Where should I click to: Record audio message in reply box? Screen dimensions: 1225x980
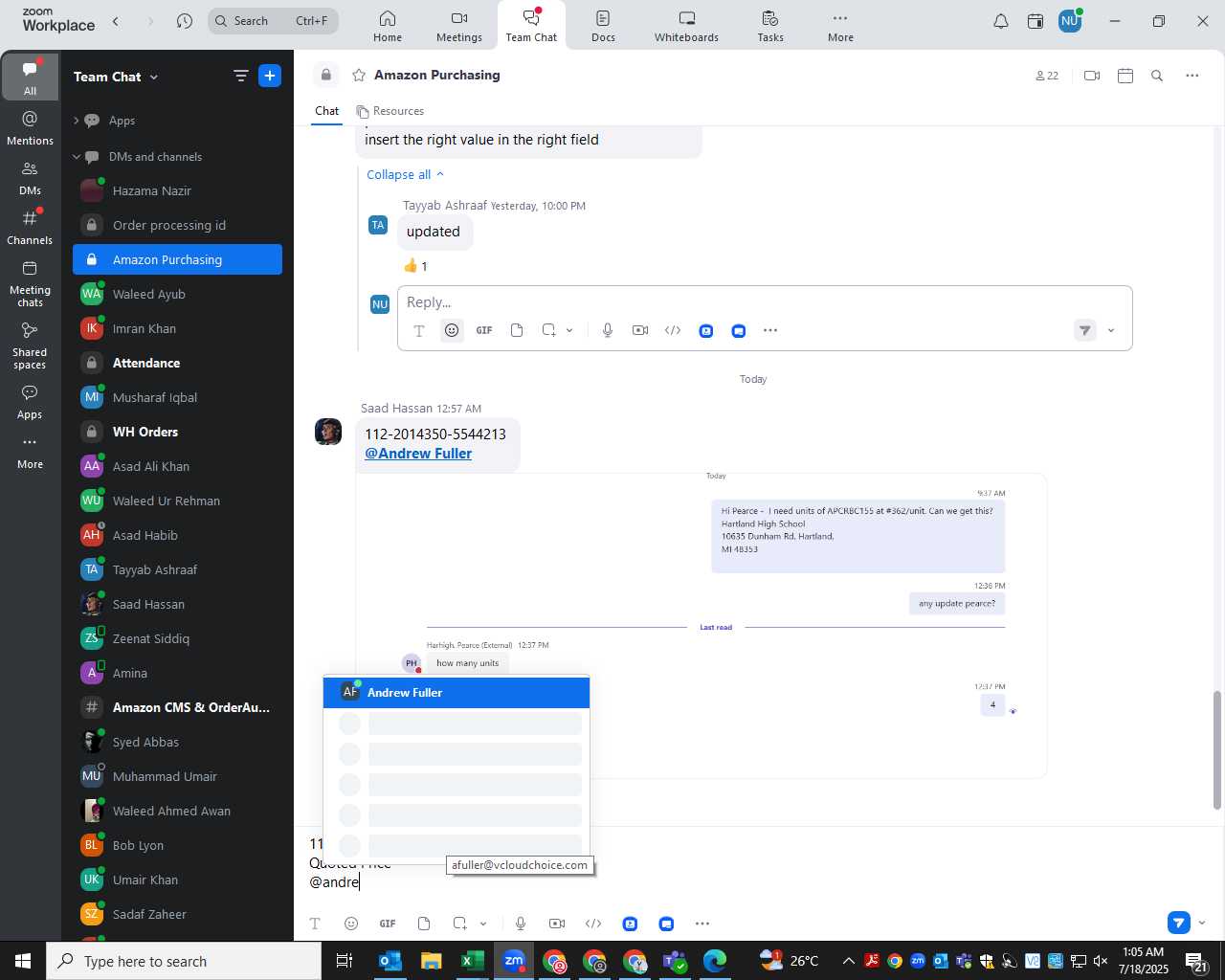[x=607, y=330]
